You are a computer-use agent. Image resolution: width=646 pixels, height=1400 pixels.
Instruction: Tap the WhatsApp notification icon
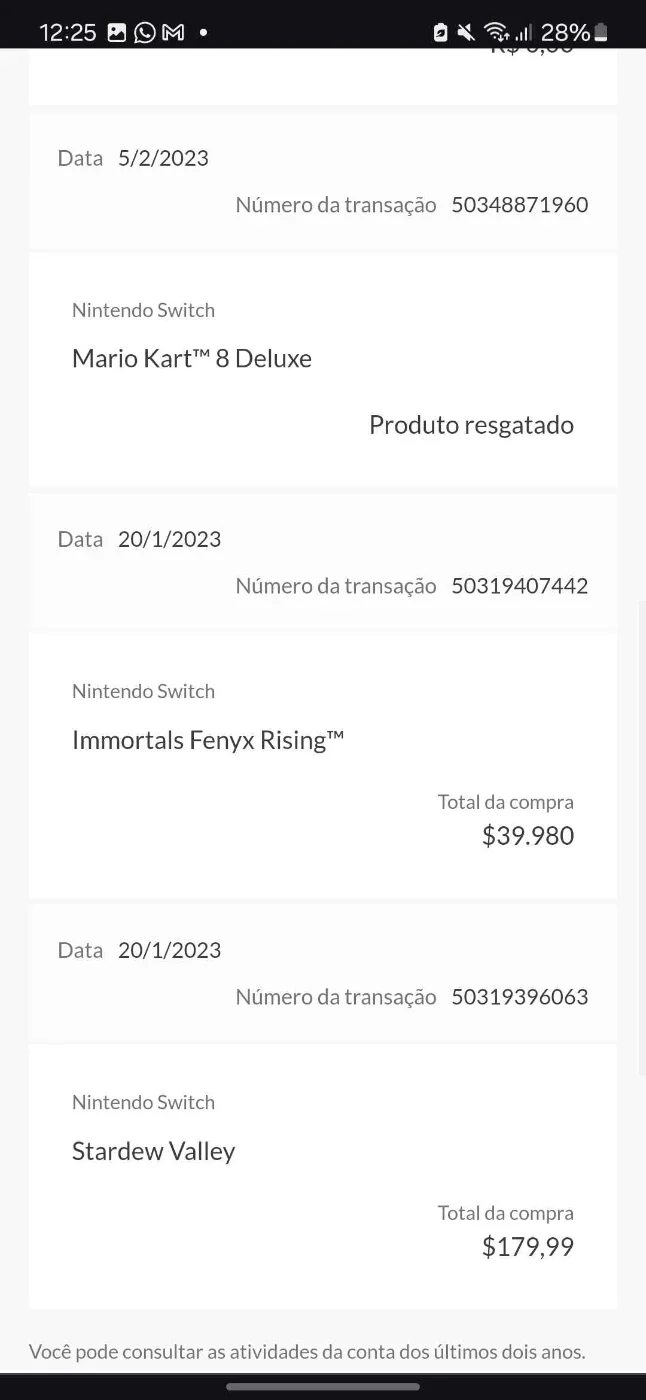point(145,32)
